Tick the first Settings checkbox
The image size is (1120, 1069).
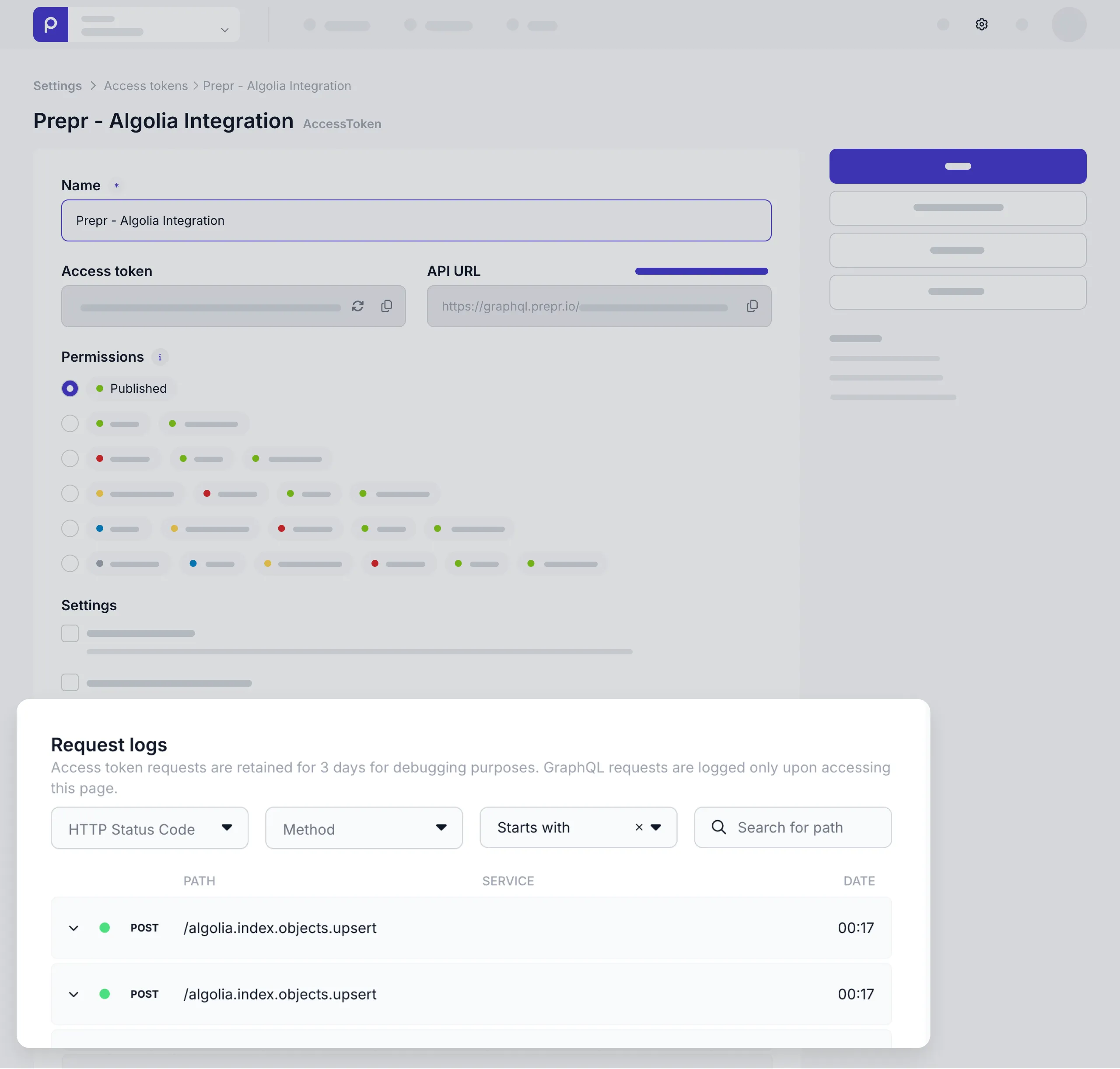pyautogui.click(x=70, y=633)
